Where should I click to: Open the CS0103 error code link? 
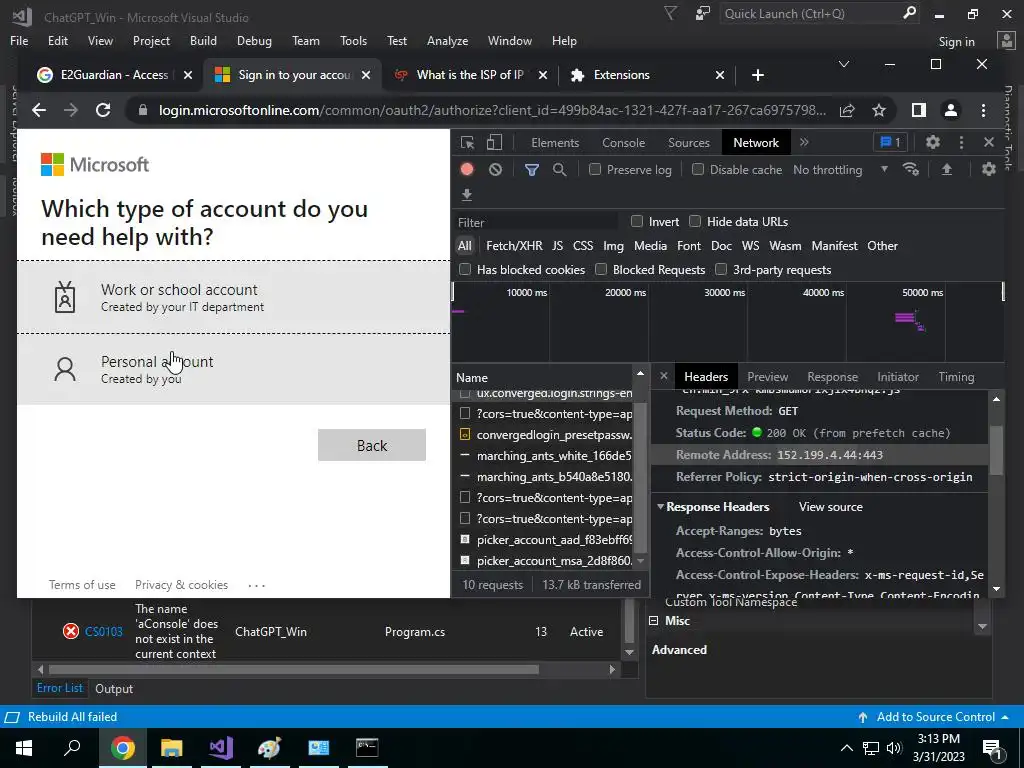[103, 632]
